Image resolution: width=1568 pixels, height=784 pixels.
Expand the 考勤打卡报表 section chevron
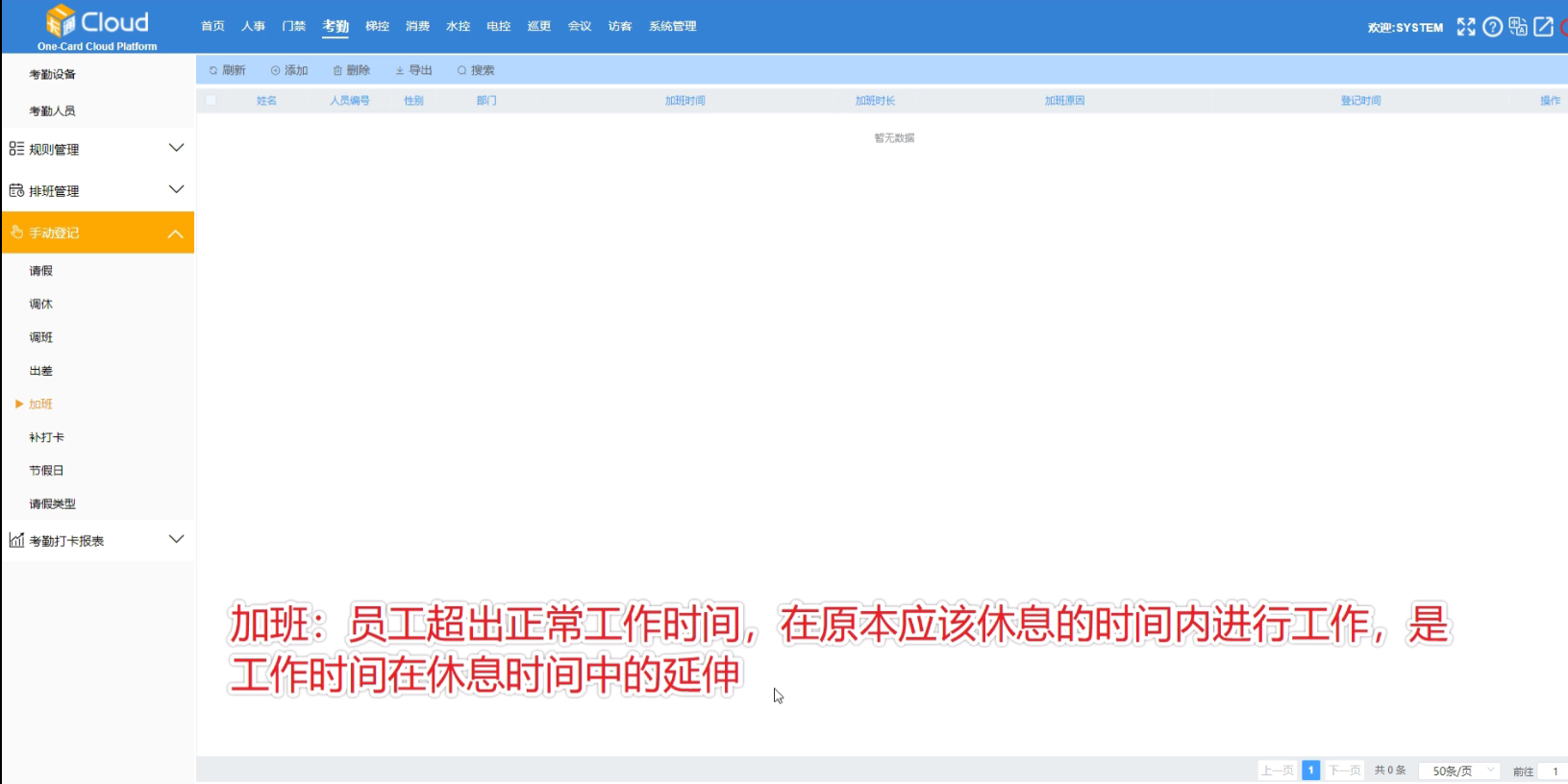[x=176, y=539]
